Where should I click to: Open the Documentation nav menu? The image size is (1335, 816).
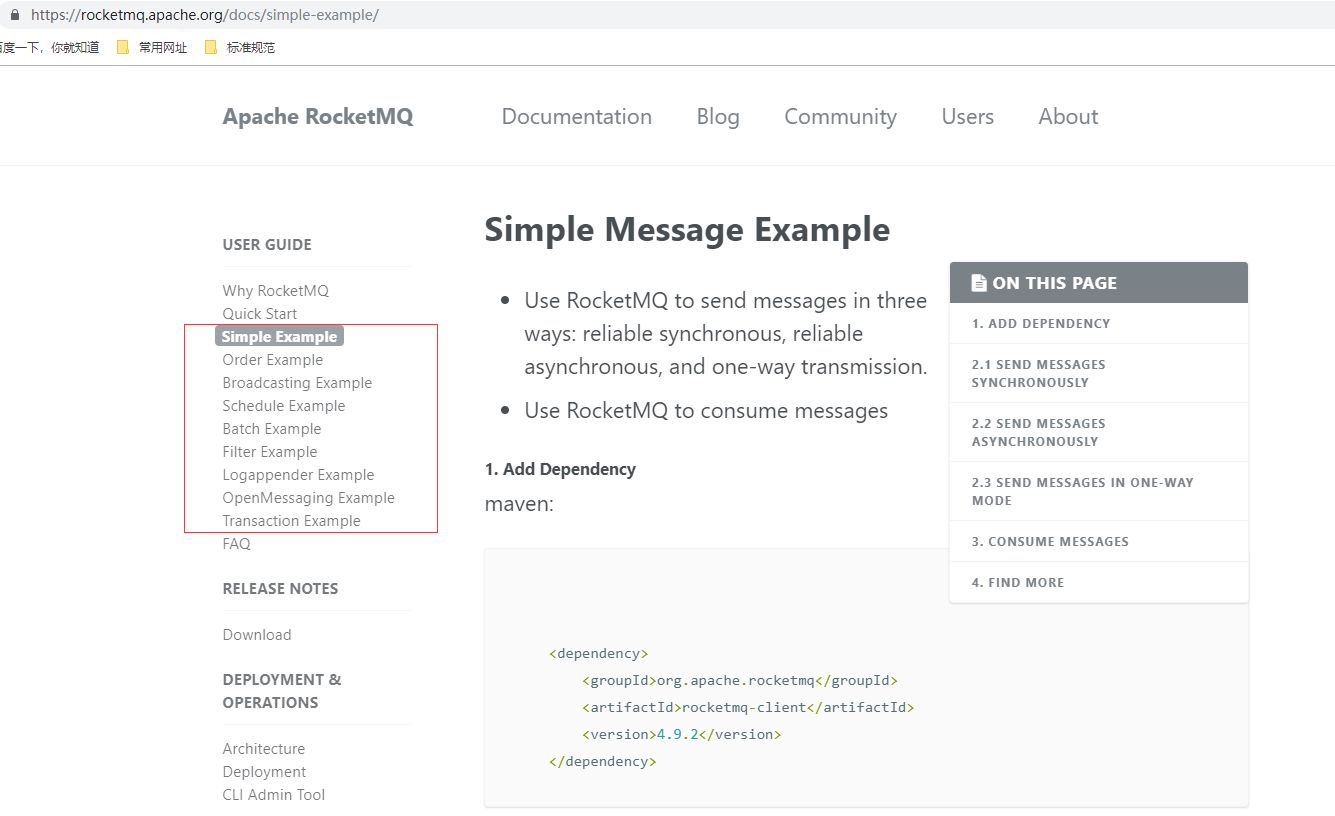(x=577, y=117)
